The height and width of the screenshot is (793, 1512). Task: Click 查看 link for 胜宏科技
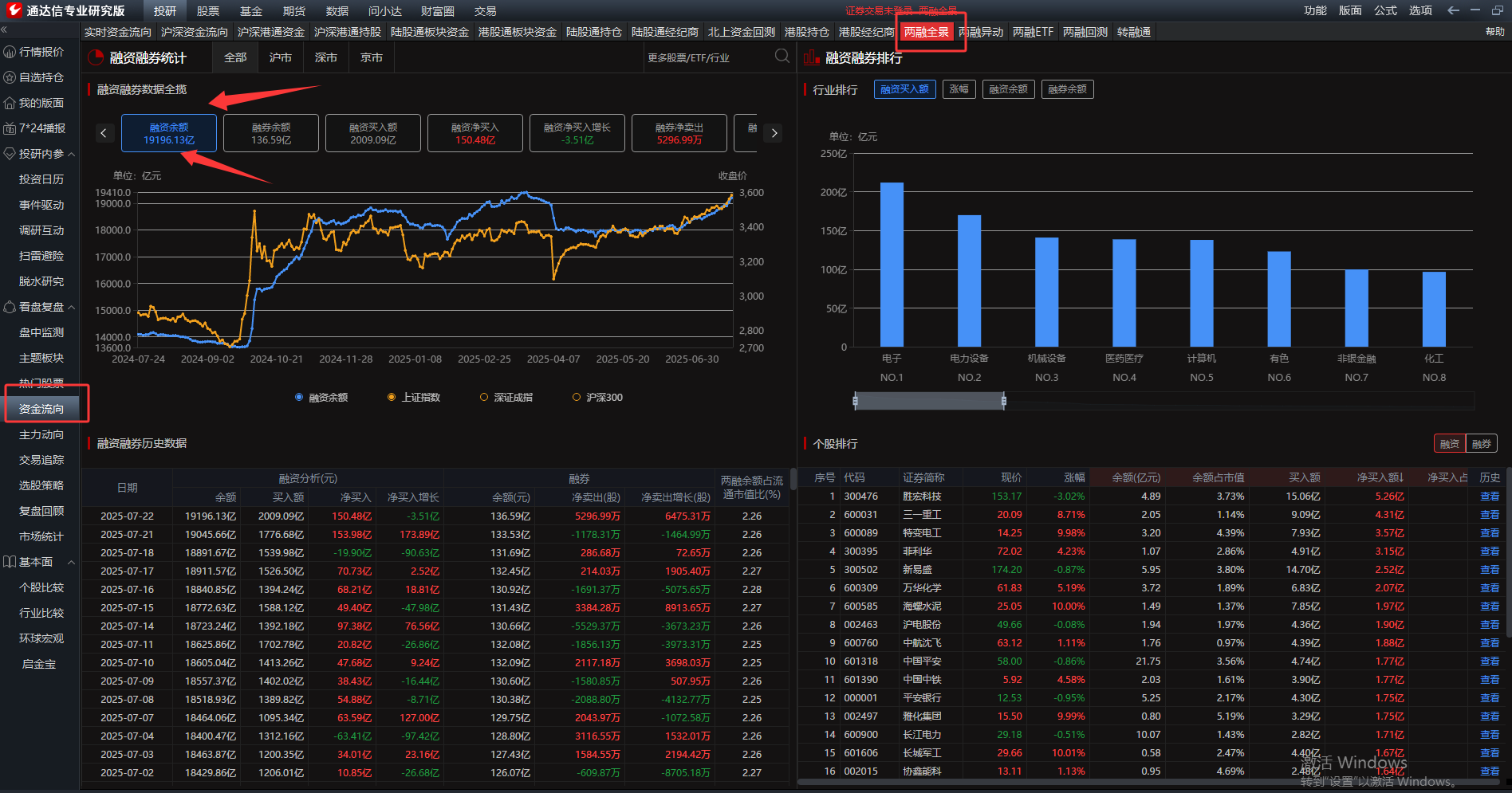tap(1490, 496)
